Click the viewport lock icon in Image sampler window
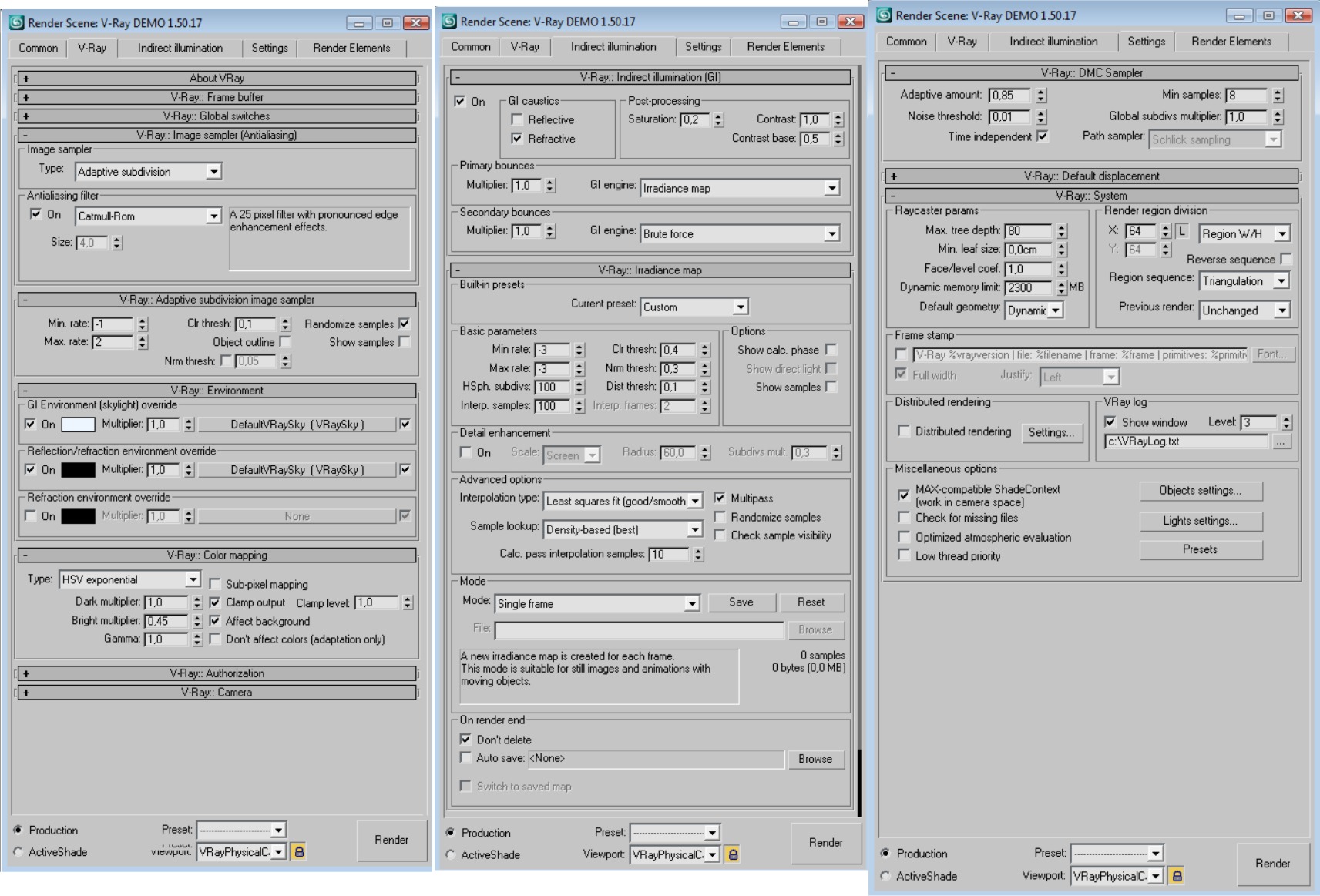The height and width of the screenshot is (896, 1320). click(x=299, y=851)
